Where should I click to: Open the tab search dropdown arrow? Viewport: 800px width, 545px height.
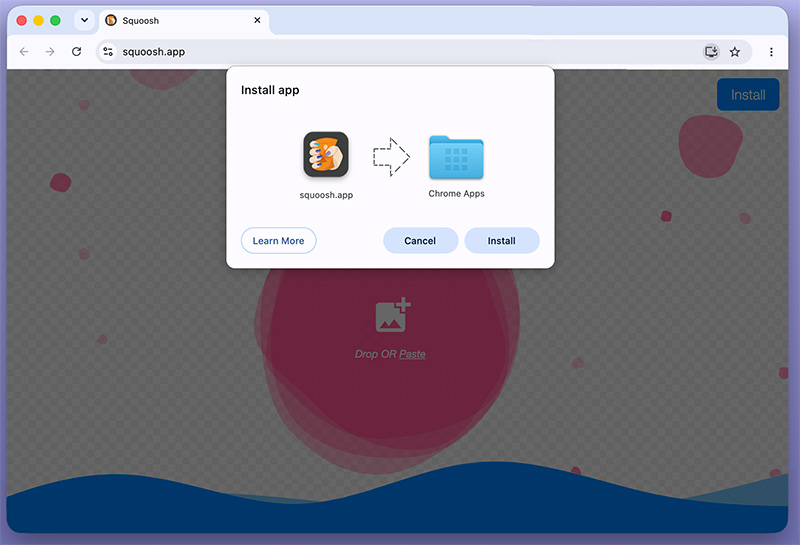pos(85,20)
